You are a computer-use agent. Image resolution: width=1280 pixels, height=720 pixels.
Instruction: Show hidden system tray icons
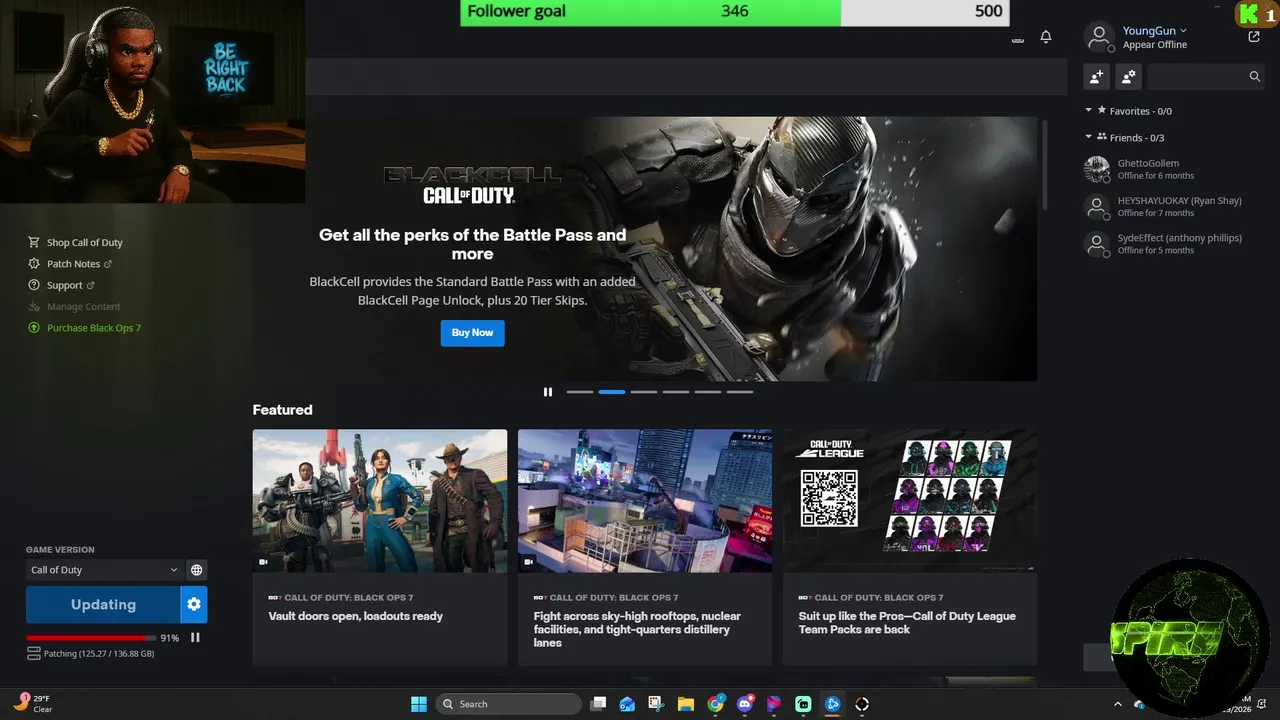(x=1118, y=704)
